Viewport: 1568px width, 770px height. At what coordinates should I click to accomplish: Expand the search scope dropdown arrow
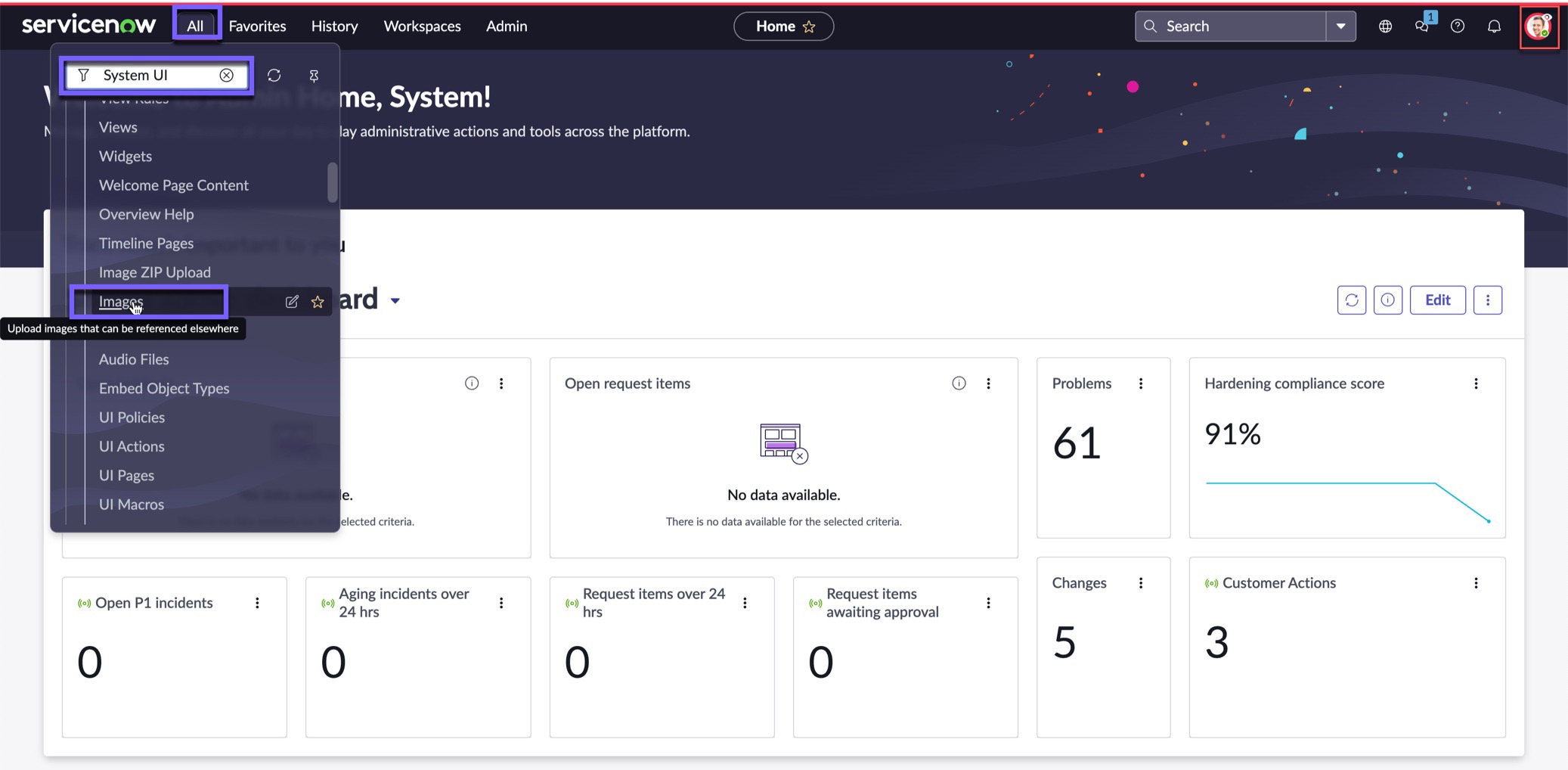pyautogui.click(x=1340, y=26)
